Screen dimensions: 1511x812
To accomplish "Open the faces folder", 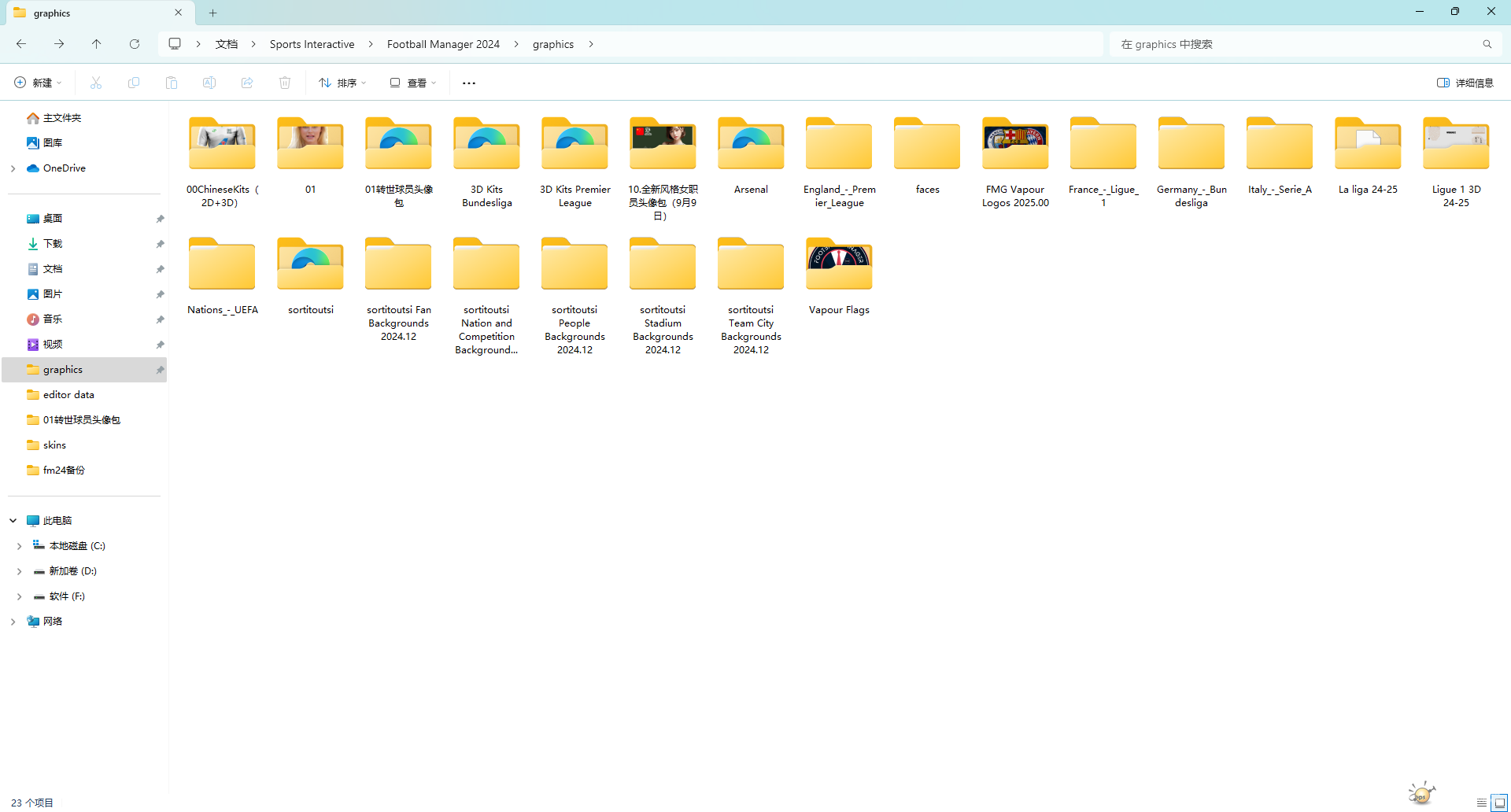I will click(928, 156).
